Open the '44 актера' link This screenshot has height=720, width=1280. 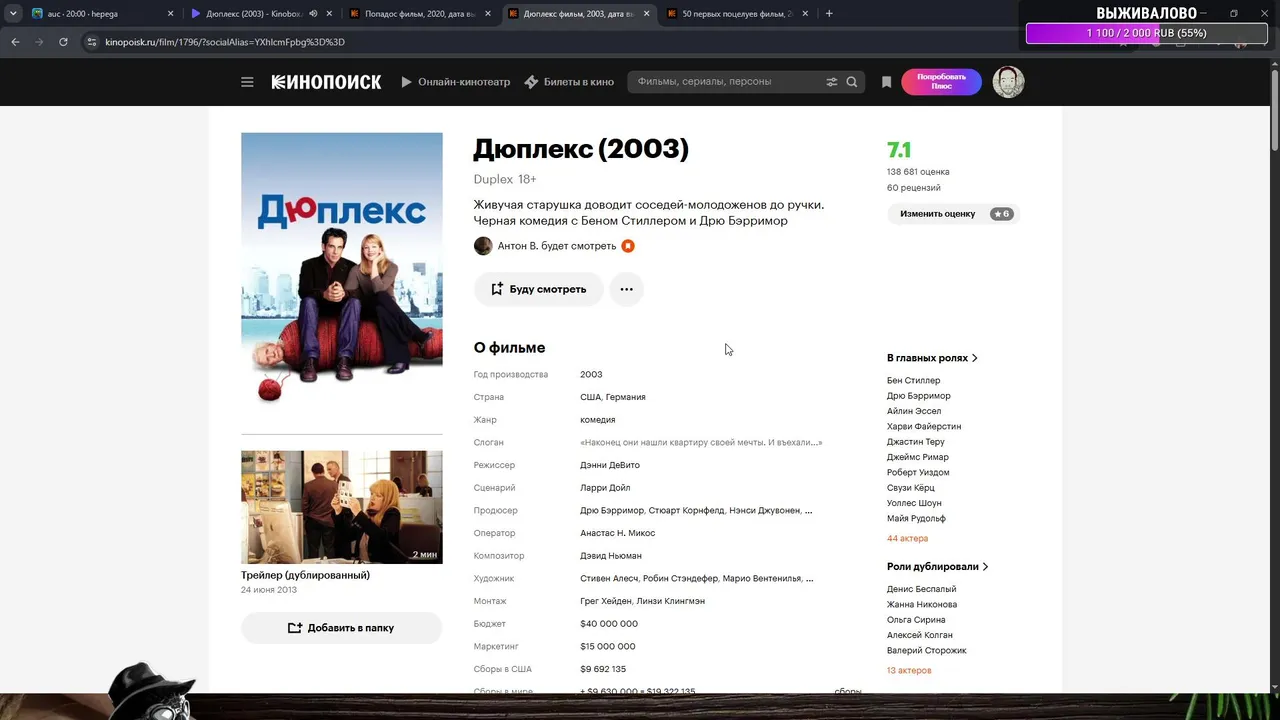[x=907, y=539]
